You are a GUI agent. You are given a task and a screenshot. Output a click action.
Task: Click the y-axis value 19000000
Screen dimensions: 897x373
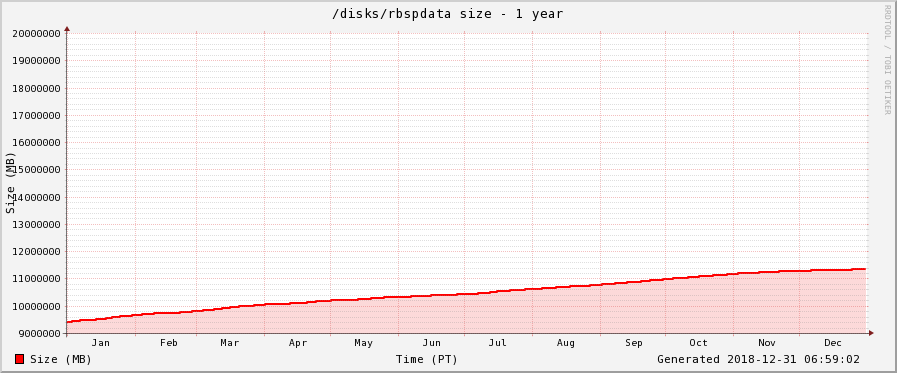37,61
